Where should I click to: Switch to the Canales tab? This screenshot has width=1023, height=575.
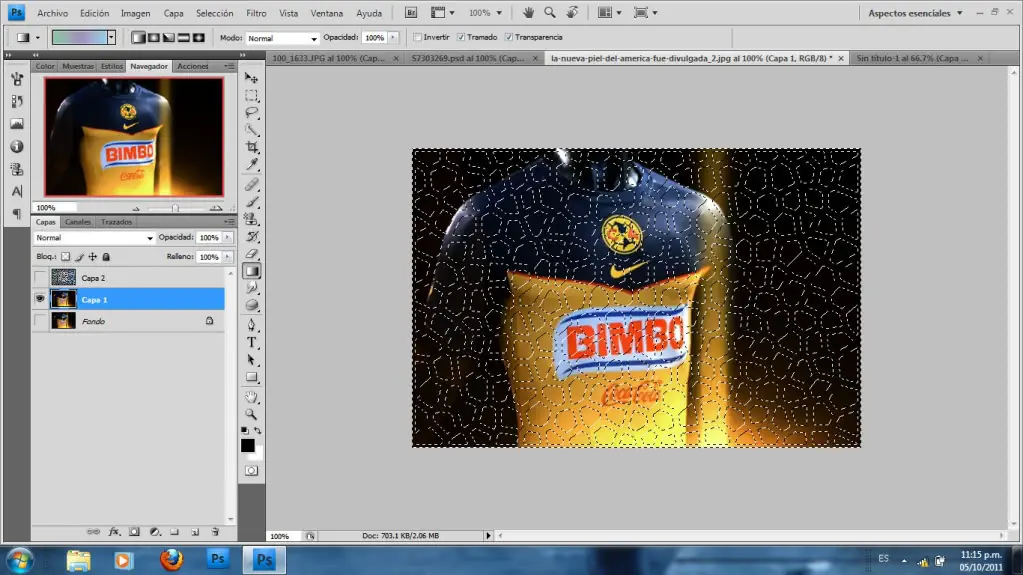tap(78, 222)
